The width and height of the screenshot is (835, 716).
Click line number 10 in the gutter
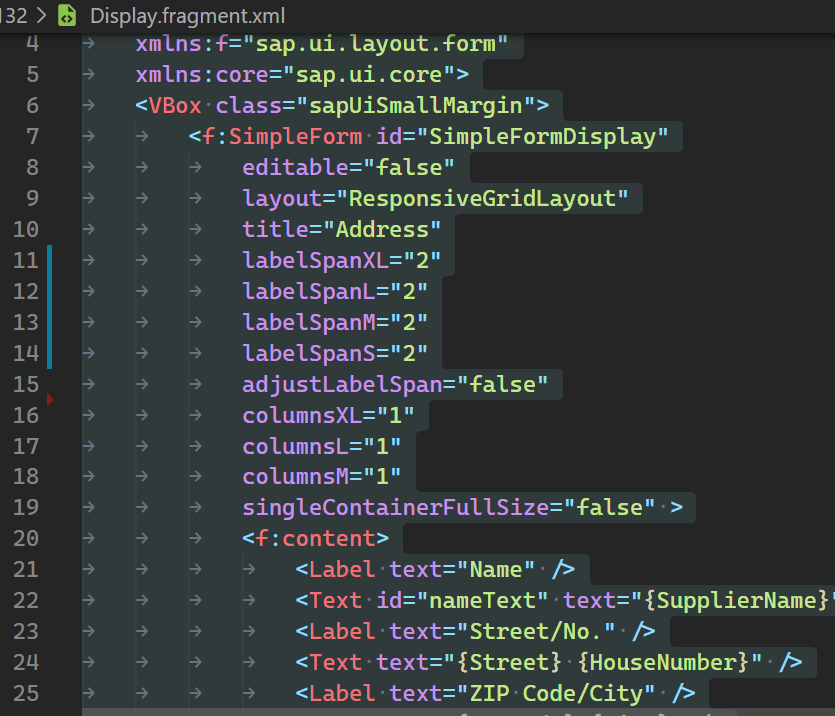click(26, 229)
